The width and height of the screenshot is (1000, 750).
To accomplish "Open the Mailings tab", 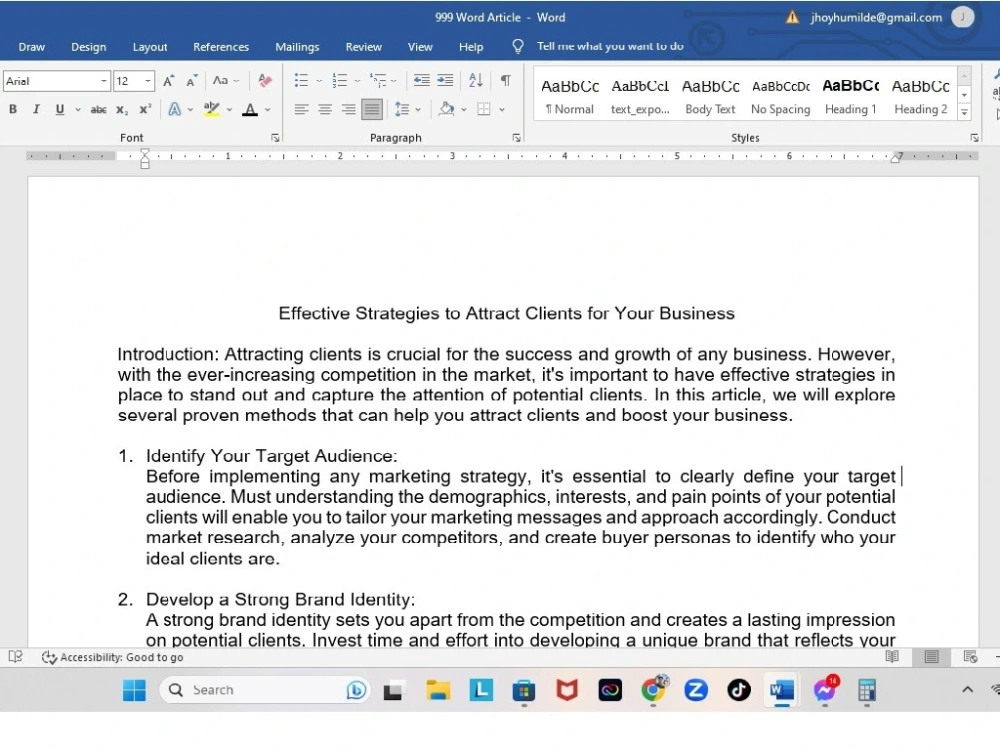I will click(297, 47).
